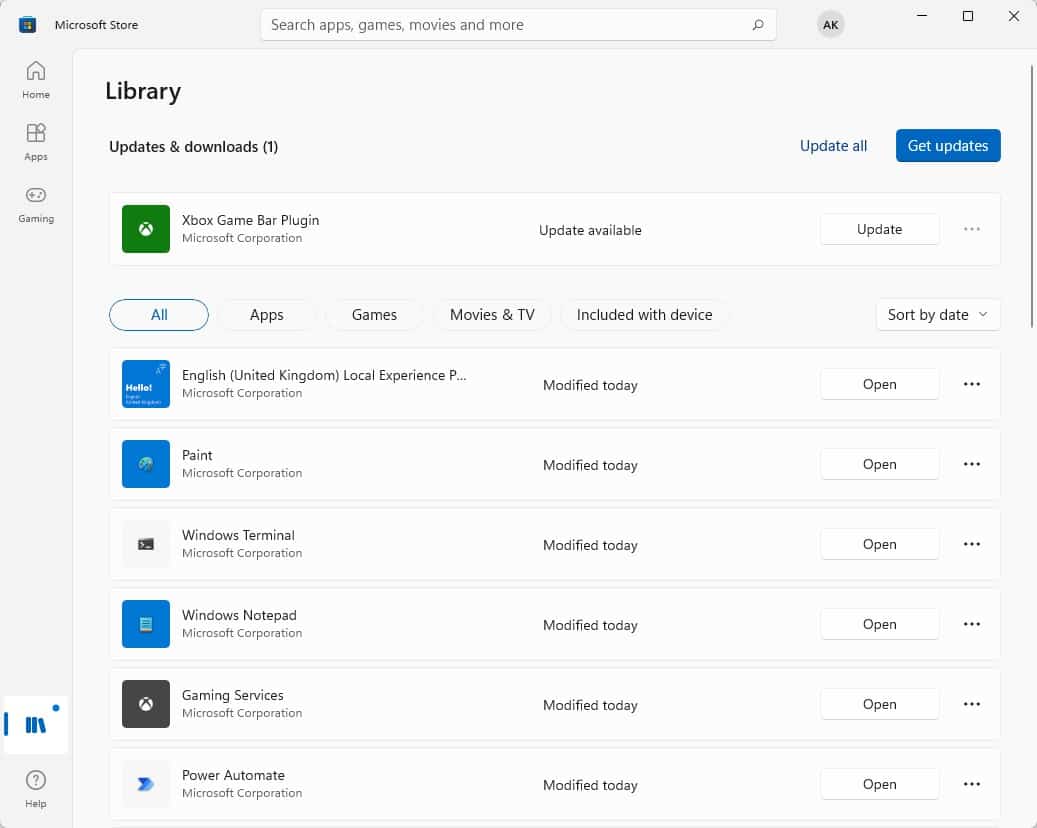1037x828 pixels.
Task: Open more options for Windows Notepad
Action: point(972,624)
